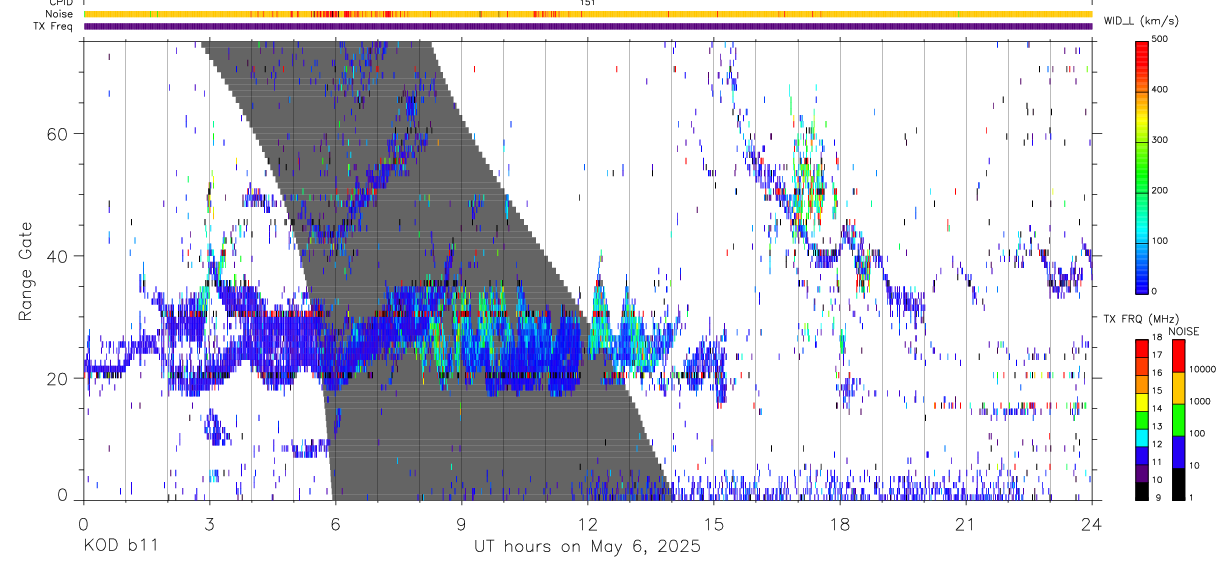Select the 10000 label on noise legend
This screenshot has height=567, width=1228.
coord(1202,369)
